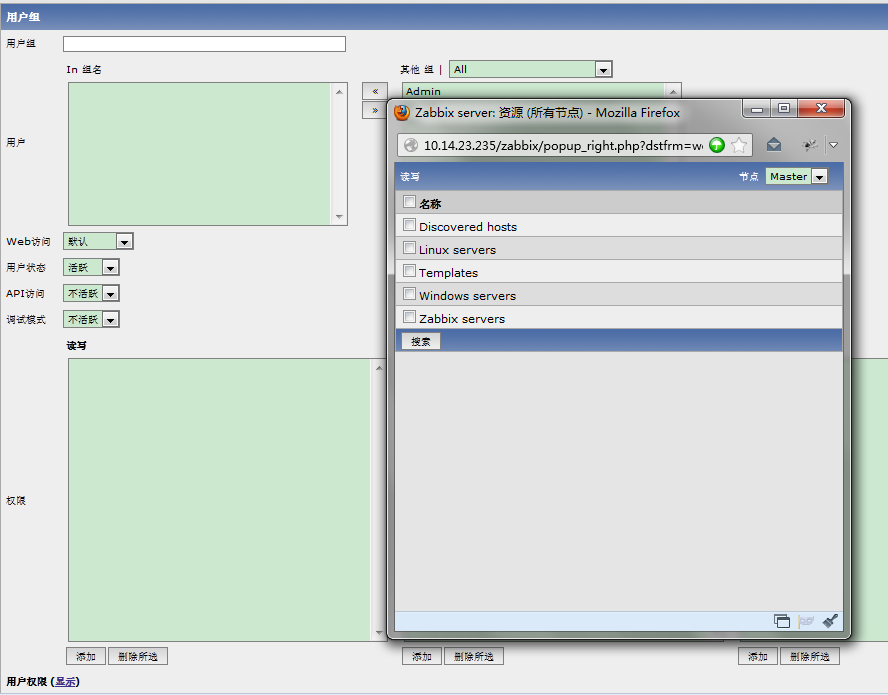888x695 pixels.
Task: Click the 搜索 button in the popup
Action: pos(421,342)
